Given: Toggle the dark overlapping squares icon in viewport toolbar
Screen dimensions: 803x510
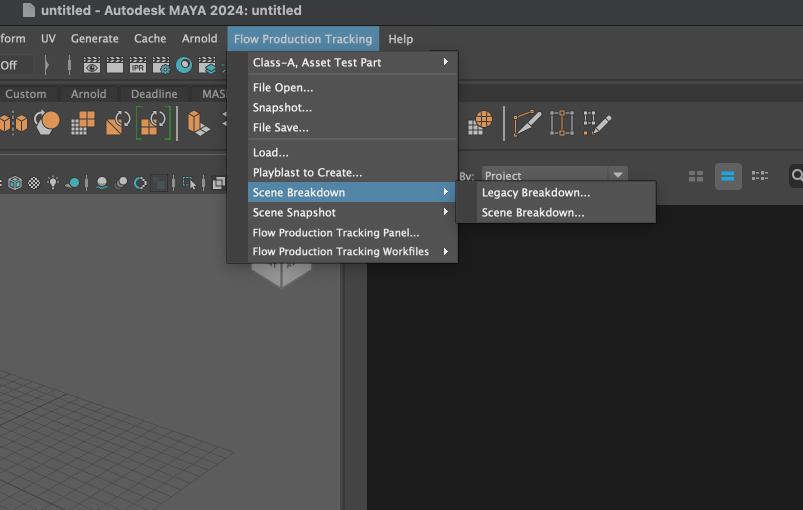Looking at the screenshot, I should tap(160, 183).
